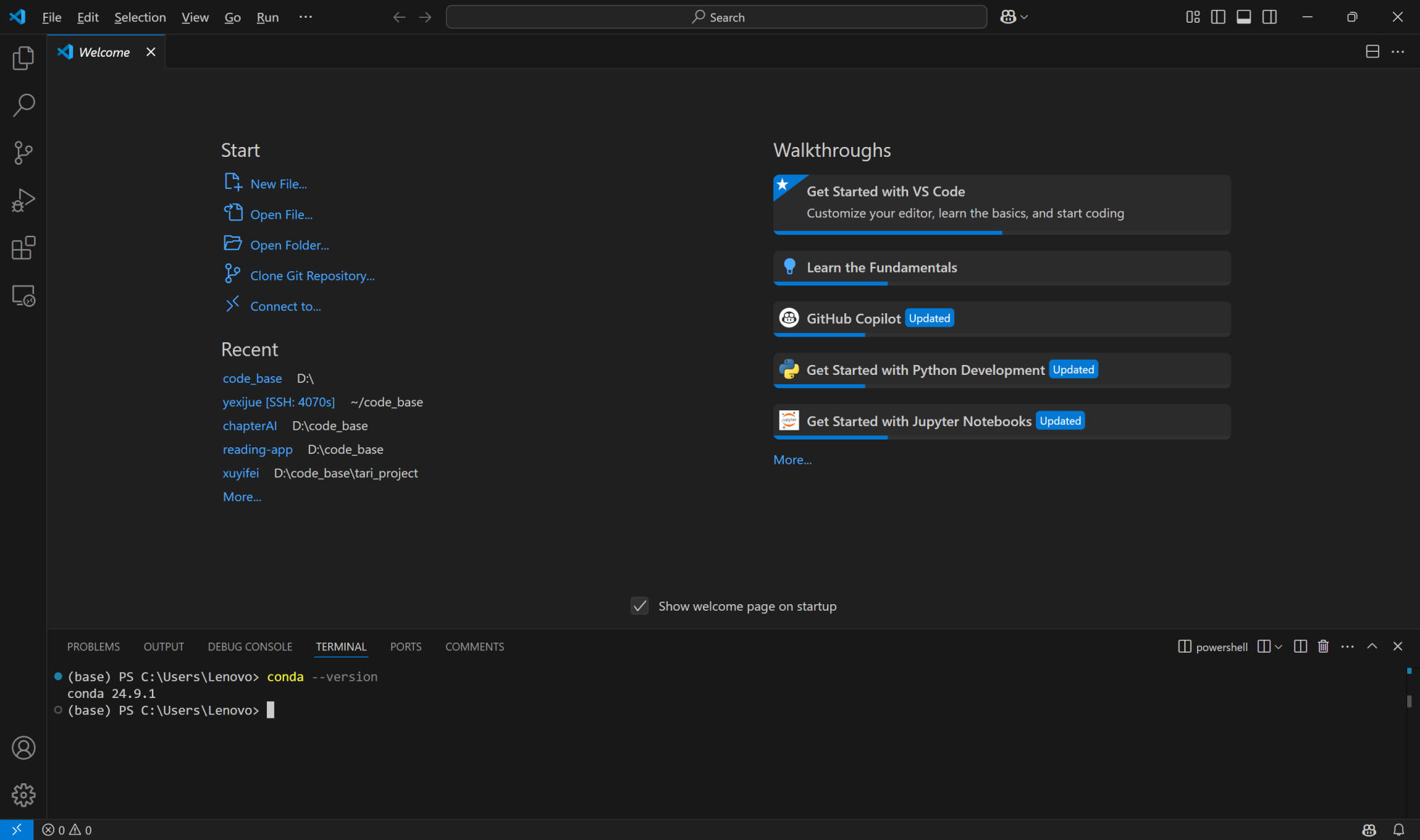Open terminal panel more actions ellipsis

click(x=1347, y=646)
